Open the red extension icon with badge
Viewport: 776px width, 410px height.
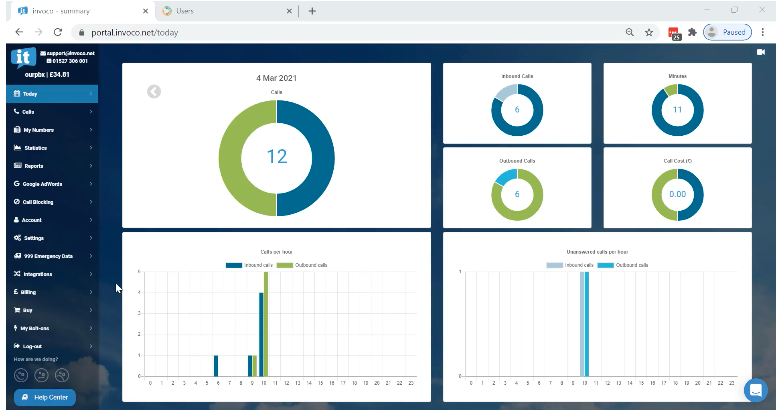(674, 33)
